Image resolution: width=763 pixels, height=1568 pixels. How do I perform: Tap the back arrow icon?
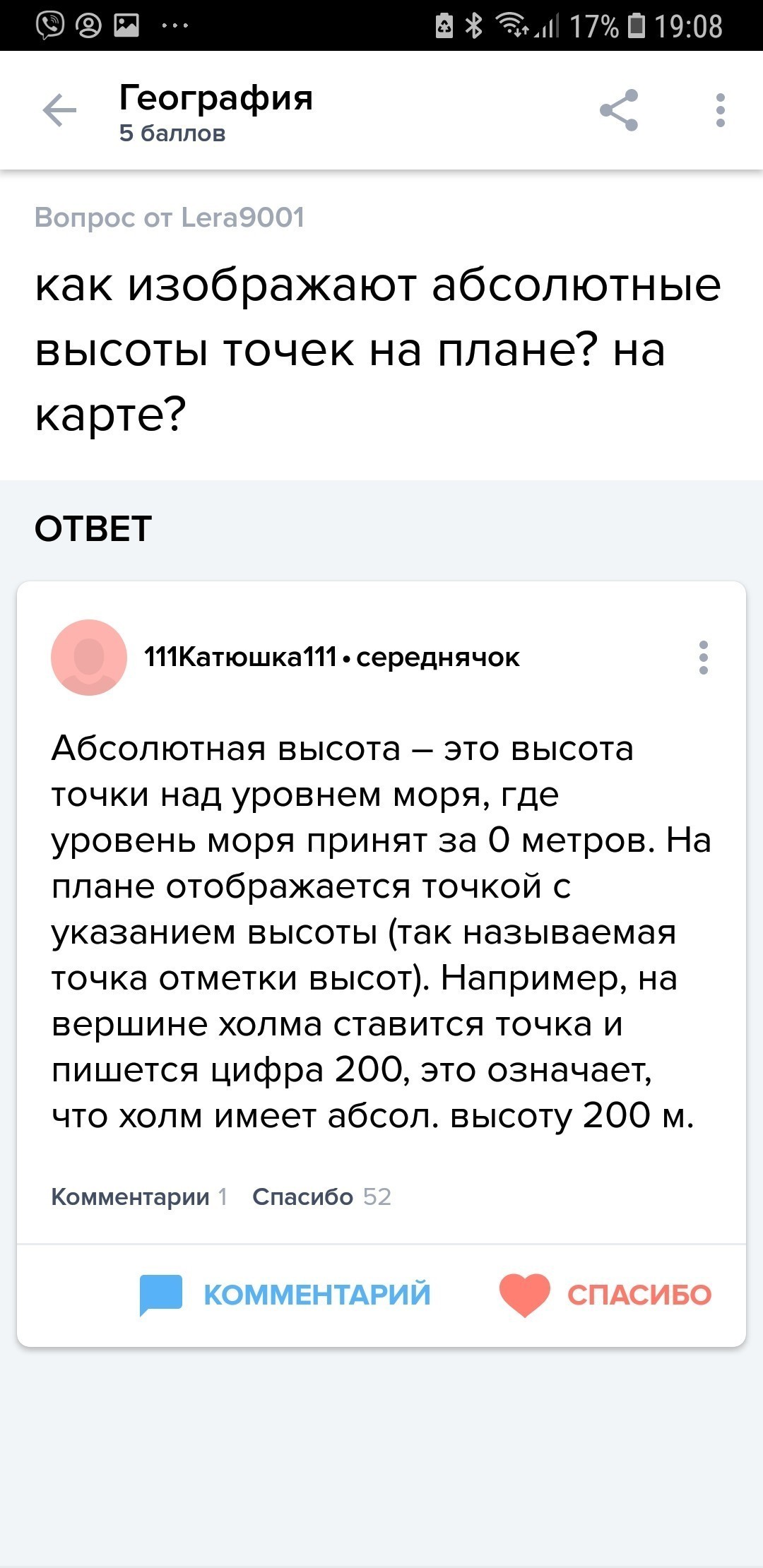[x=59, y=110]
